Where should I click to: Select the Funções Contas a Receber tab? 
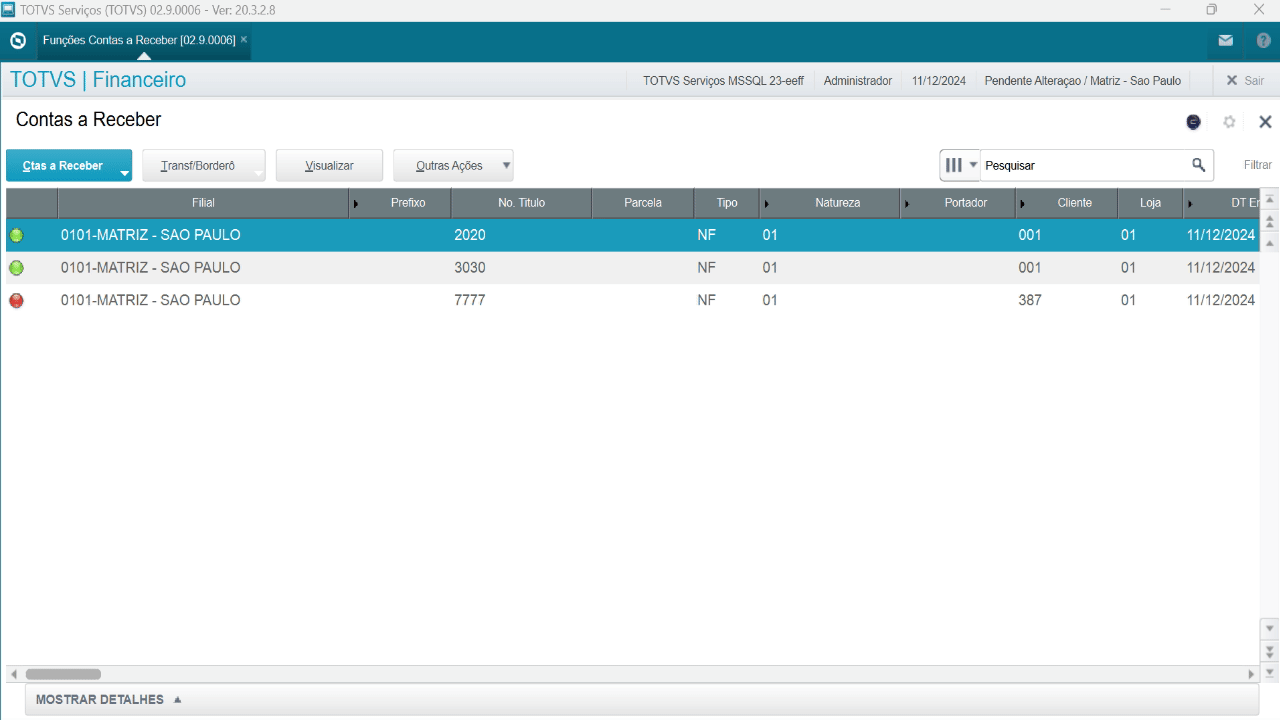click(x=138, y=40)
